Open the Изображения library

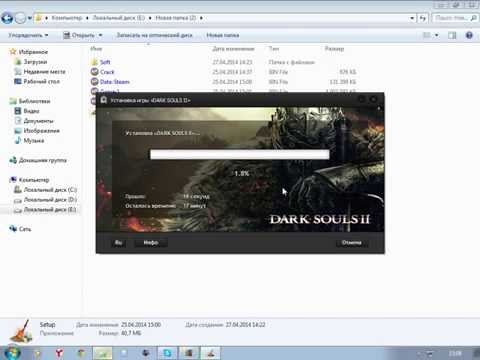tap(41, 131)
